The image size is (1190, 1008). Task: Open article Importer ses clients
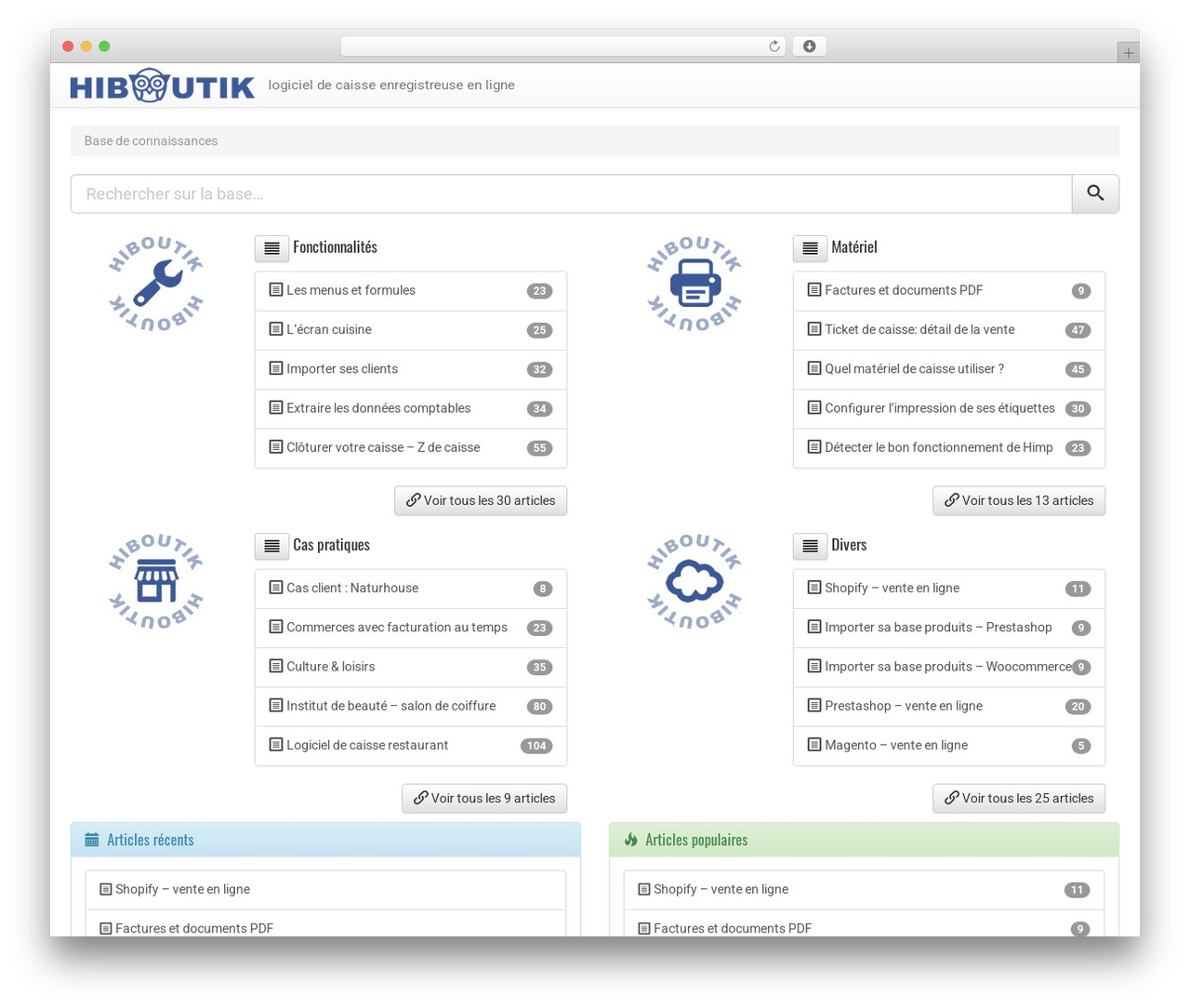[411, 369]
